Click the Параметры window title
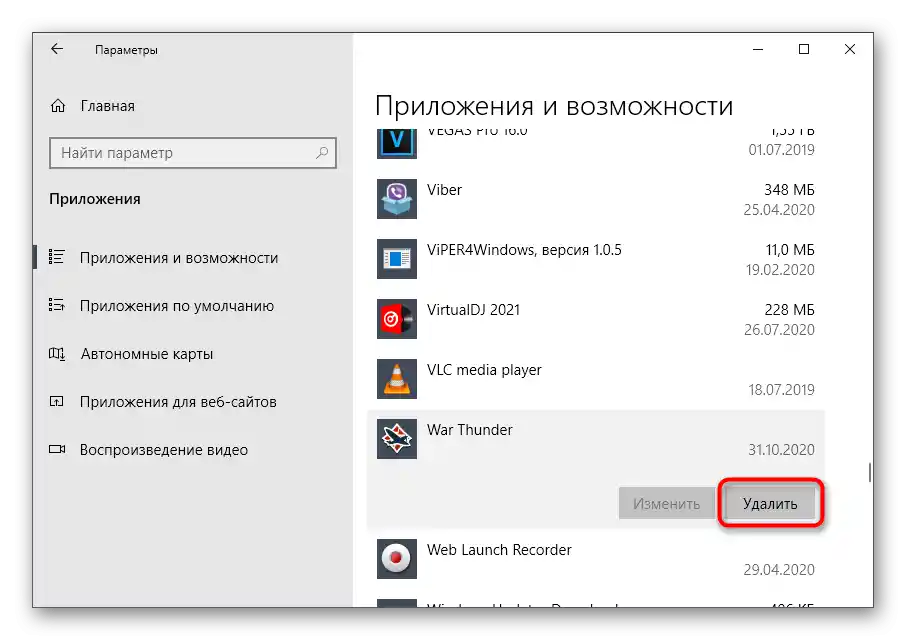 (x=126, y=50)
